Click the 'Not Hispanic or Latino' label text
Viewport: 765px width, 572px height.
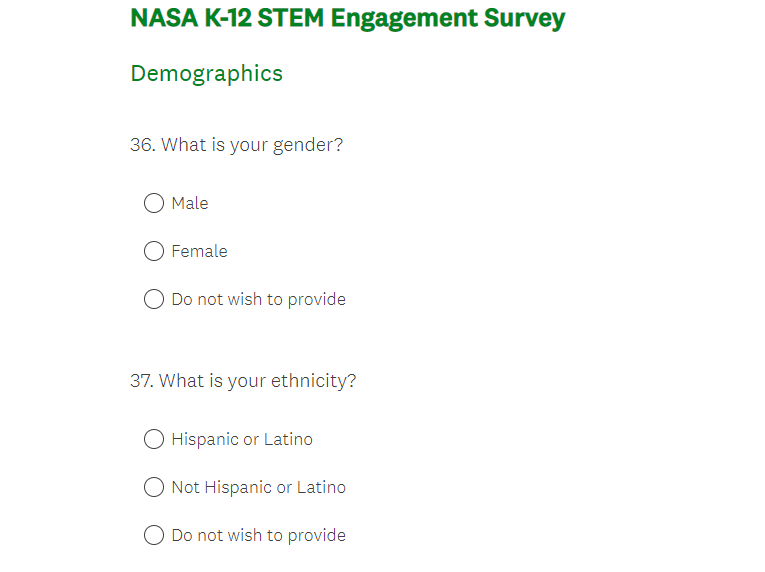[258, 487]
